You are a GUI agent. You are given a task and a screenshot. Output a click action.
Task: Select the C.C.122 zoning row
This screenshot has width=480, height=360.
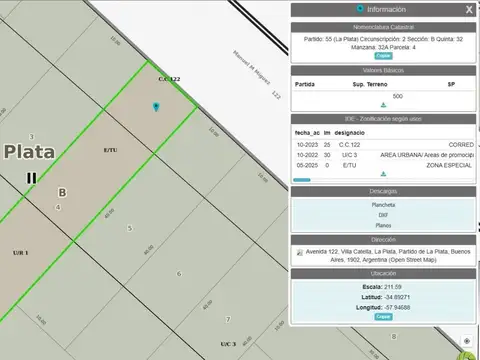(x=384, y=145)
